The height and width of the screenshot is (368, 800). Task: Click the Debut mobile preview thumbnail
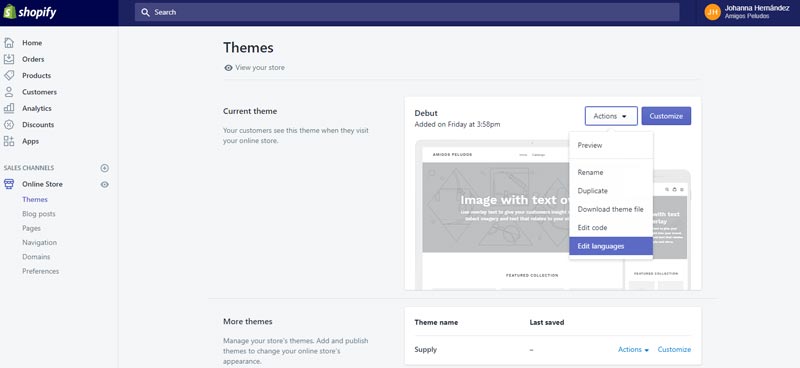(x=658, y=230)
